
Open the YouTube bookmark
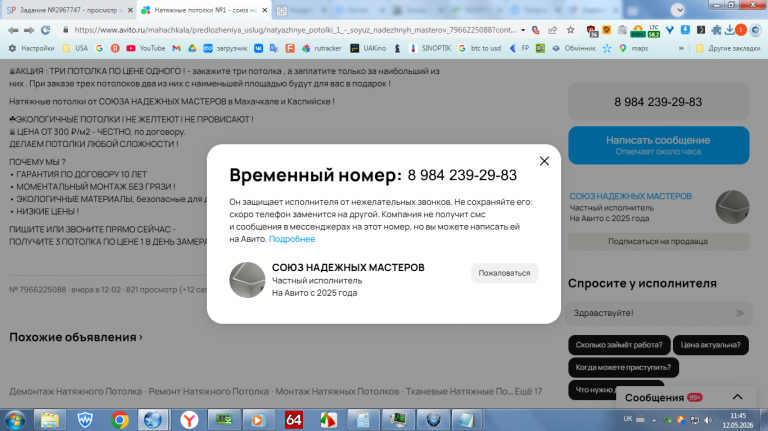click(145, 48)
